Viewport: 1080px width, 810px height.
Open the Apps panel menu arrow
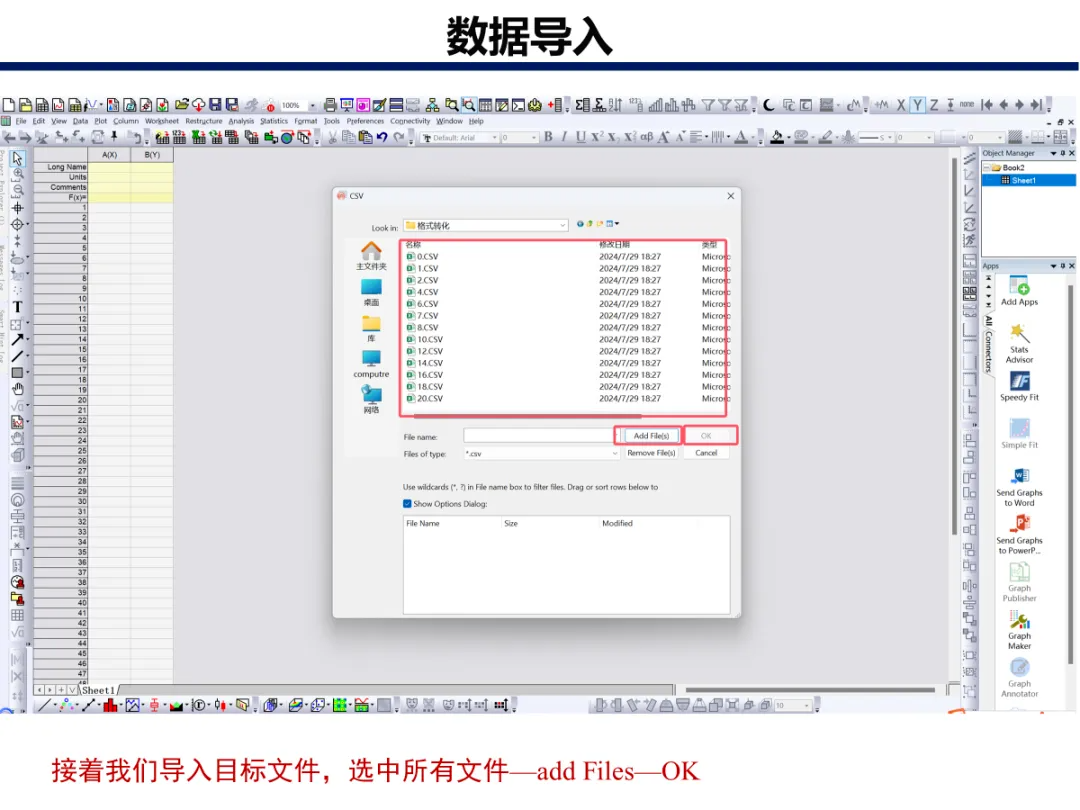(1053, 266)
